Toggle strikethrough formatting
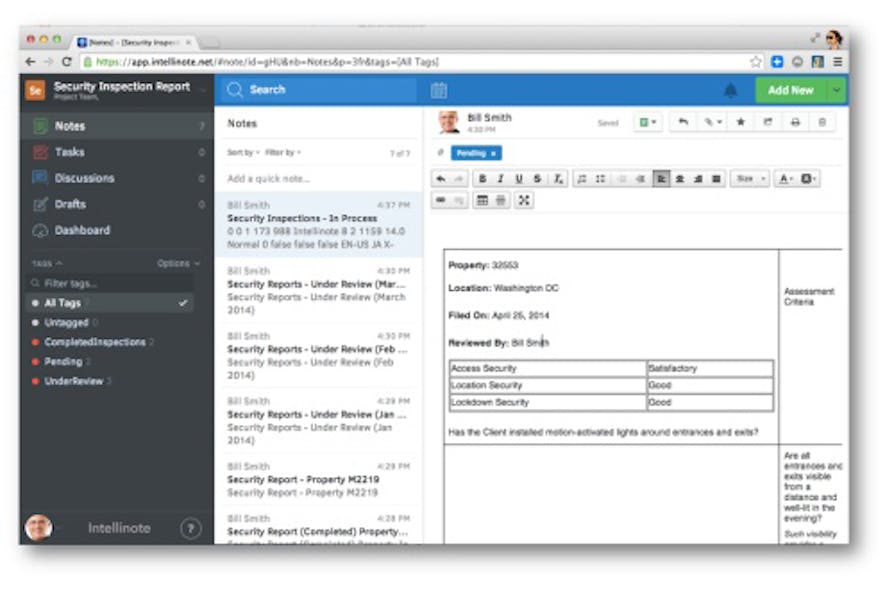 (x=537, y=179)
